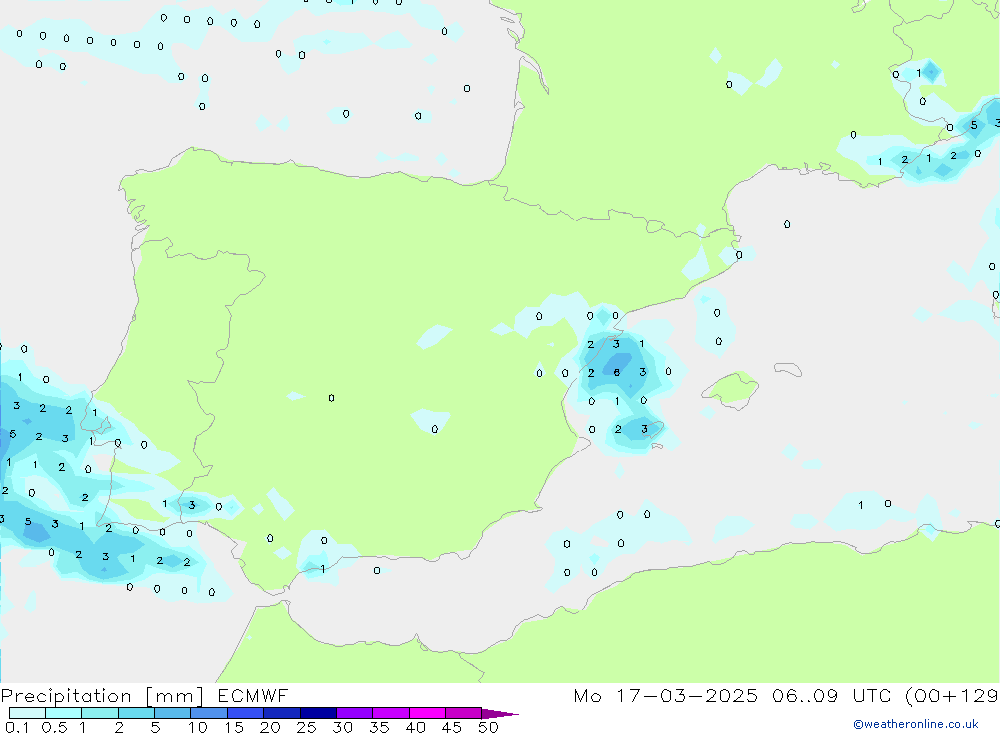Screen dimensions: 1000x733
Task: Choose the 20–25 mm dark blue swatch
Action: (281, 713)
